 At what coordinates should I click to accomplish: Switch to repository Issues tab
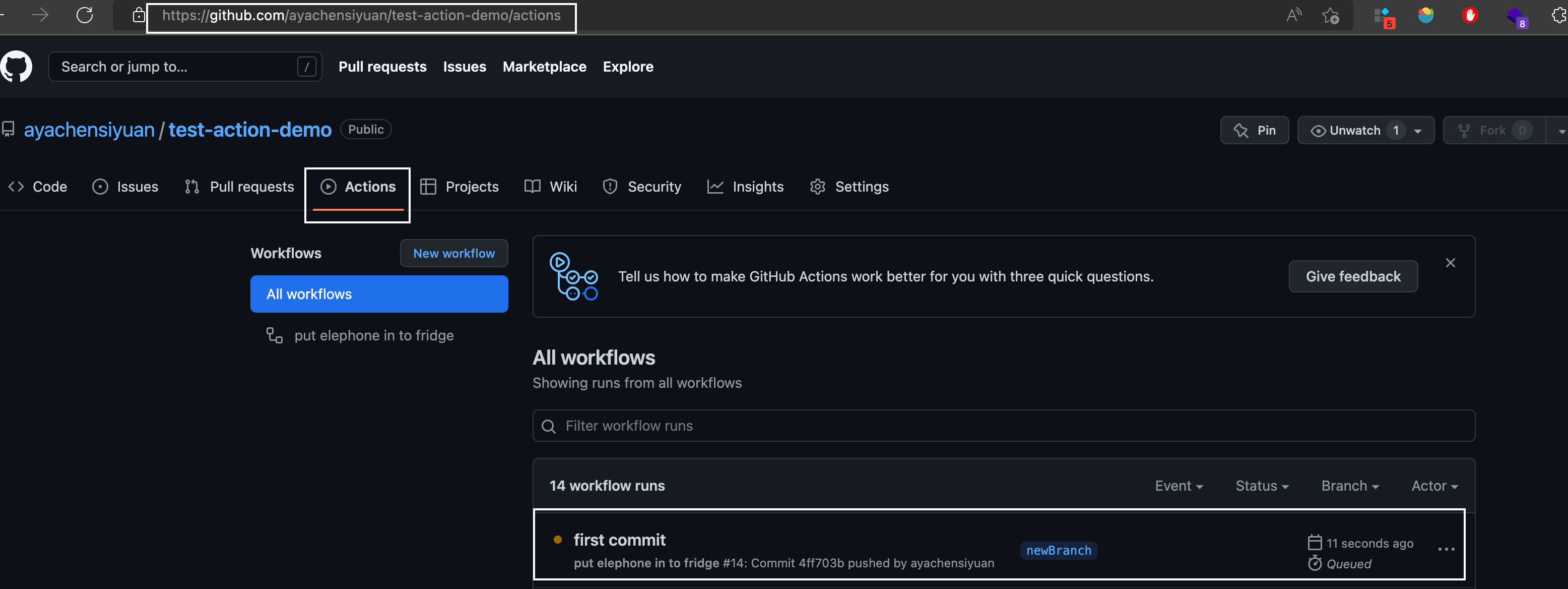point(125,187)
